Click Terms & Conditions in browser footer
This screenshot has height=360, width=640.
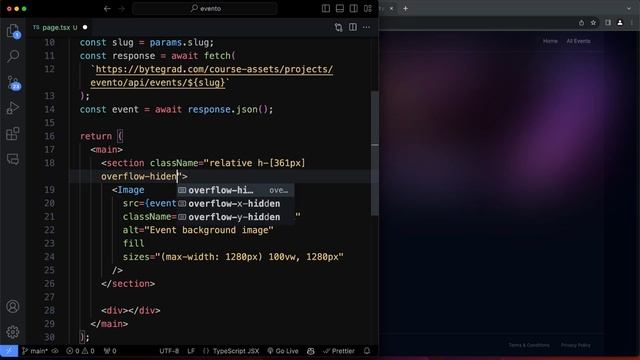[529, 345]
